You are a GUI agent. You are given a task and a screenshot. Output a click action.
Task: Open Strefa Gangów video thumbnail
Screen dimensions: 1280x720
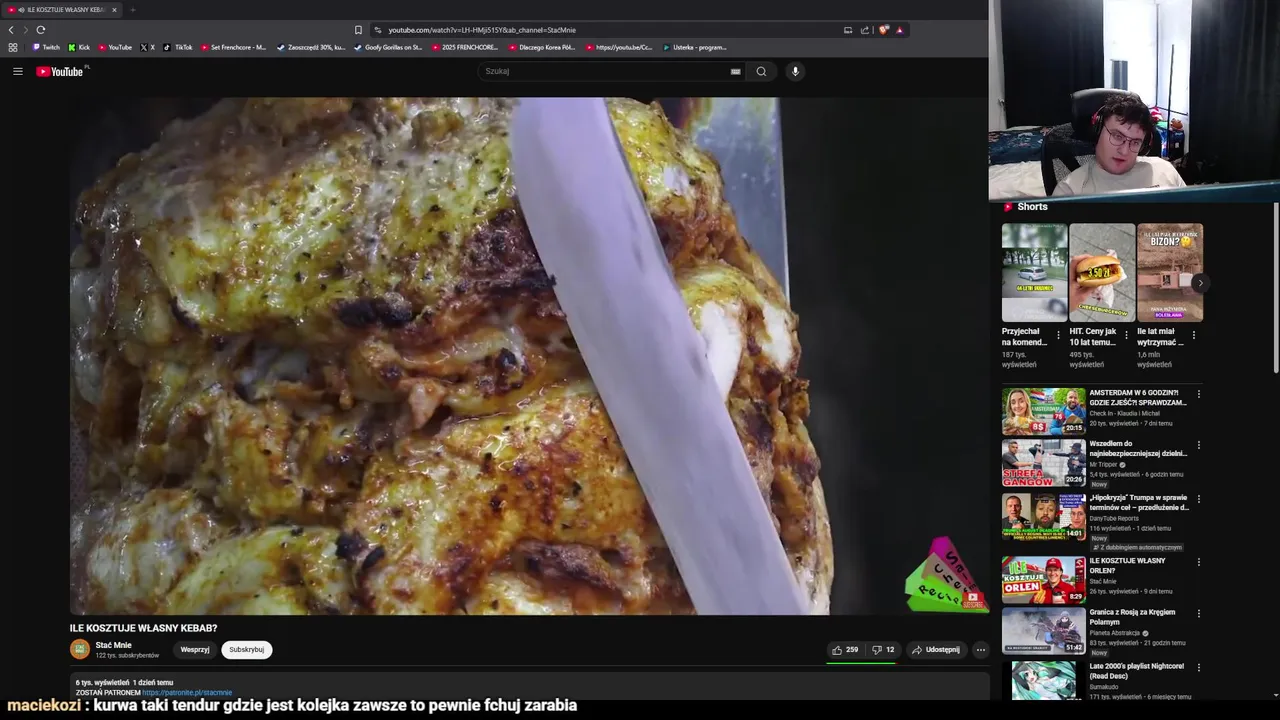point(1044,463)
